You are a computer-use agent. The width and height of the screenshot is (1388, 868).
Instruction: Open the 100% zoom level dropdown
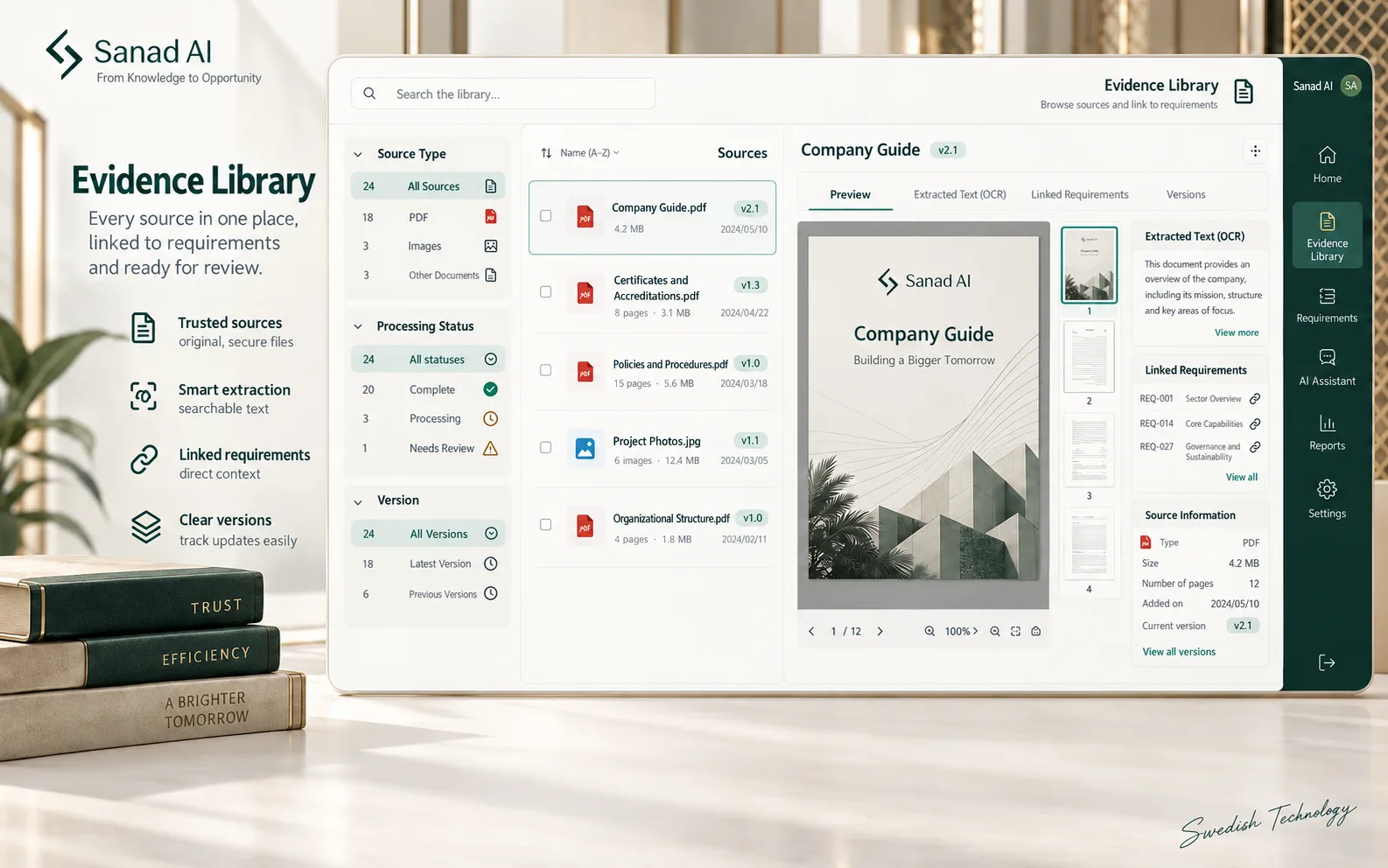coord(961,631)
